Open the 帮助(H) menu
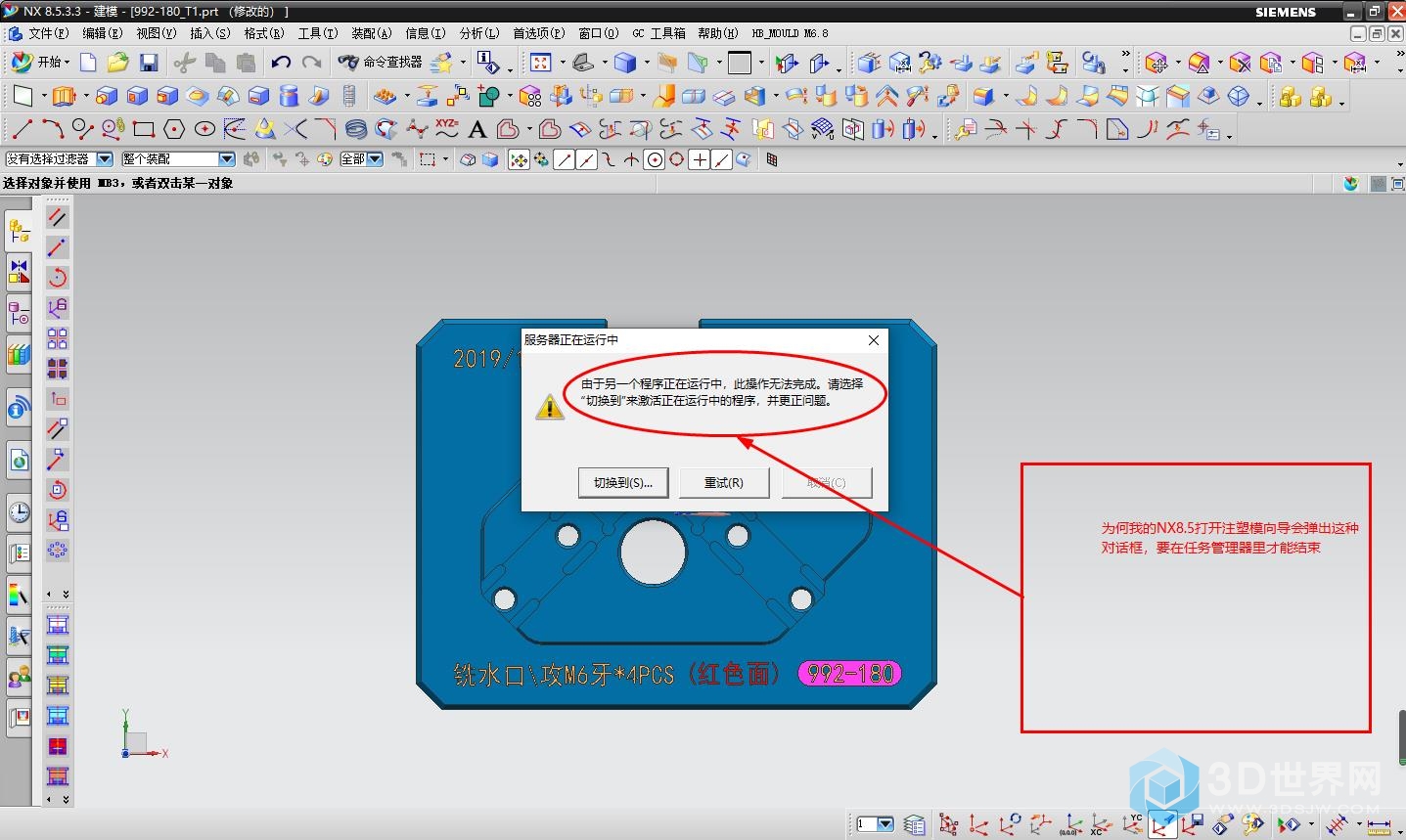The image size is (1406, 840). [x=718, y=33]
